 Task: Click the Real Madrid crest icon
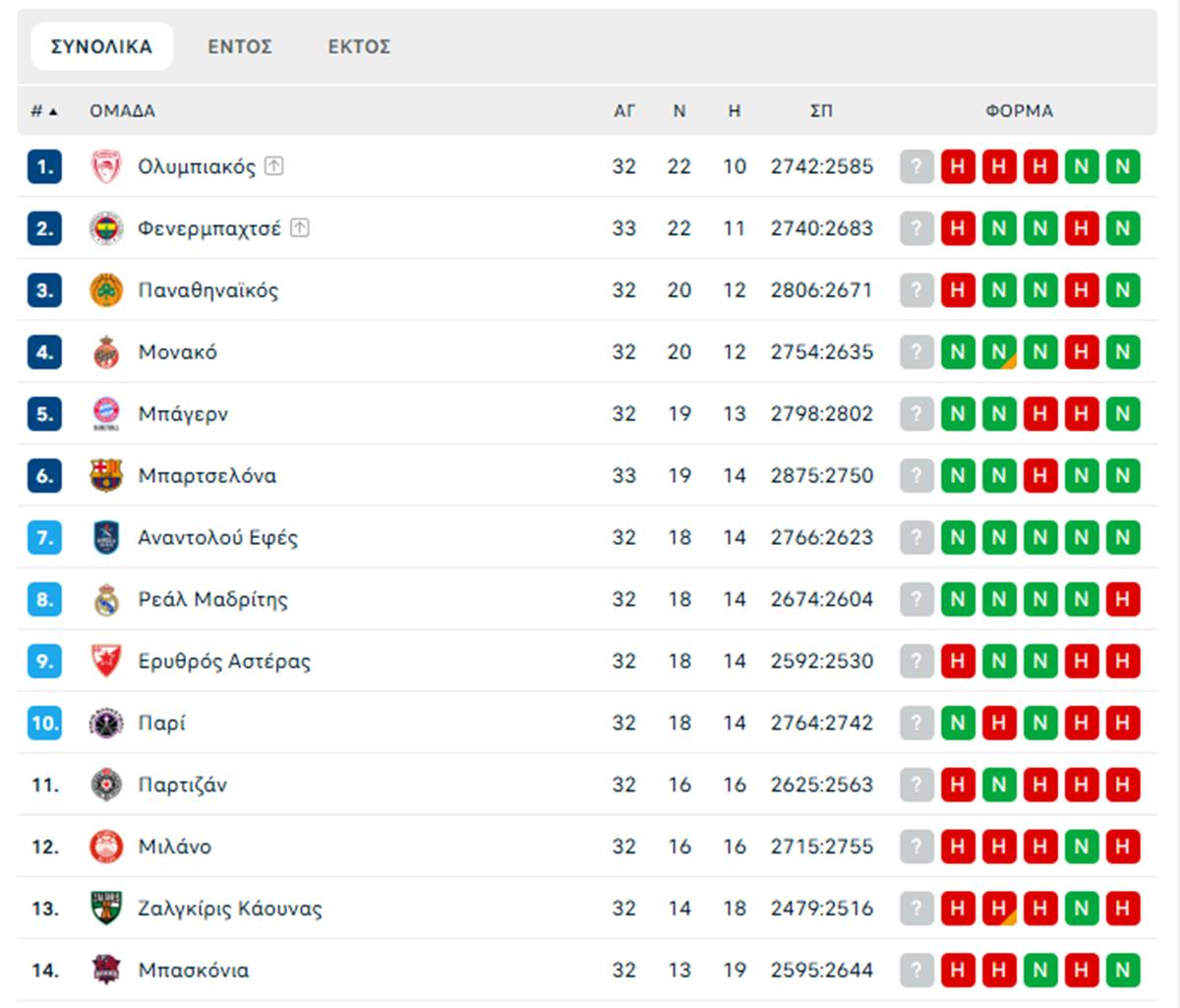[106, 600]
